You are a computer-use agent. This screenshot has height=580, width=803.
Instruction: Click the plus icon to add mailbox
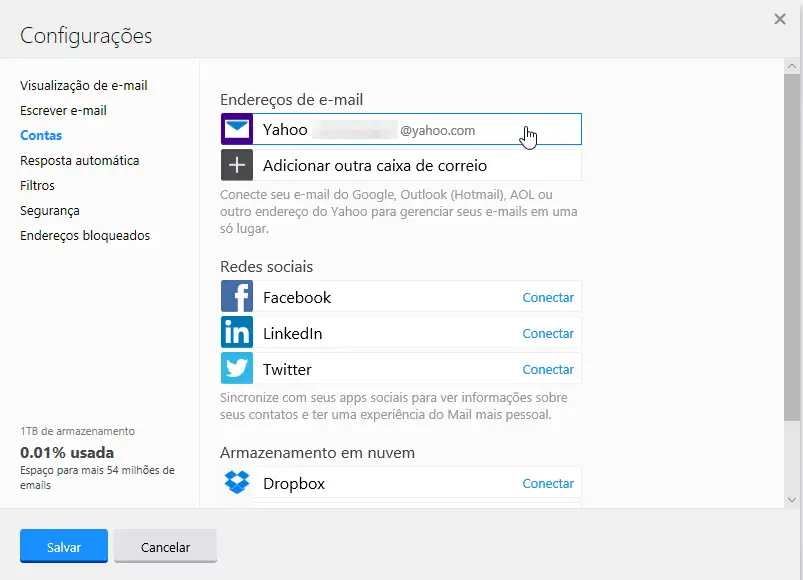pos(237,165)
